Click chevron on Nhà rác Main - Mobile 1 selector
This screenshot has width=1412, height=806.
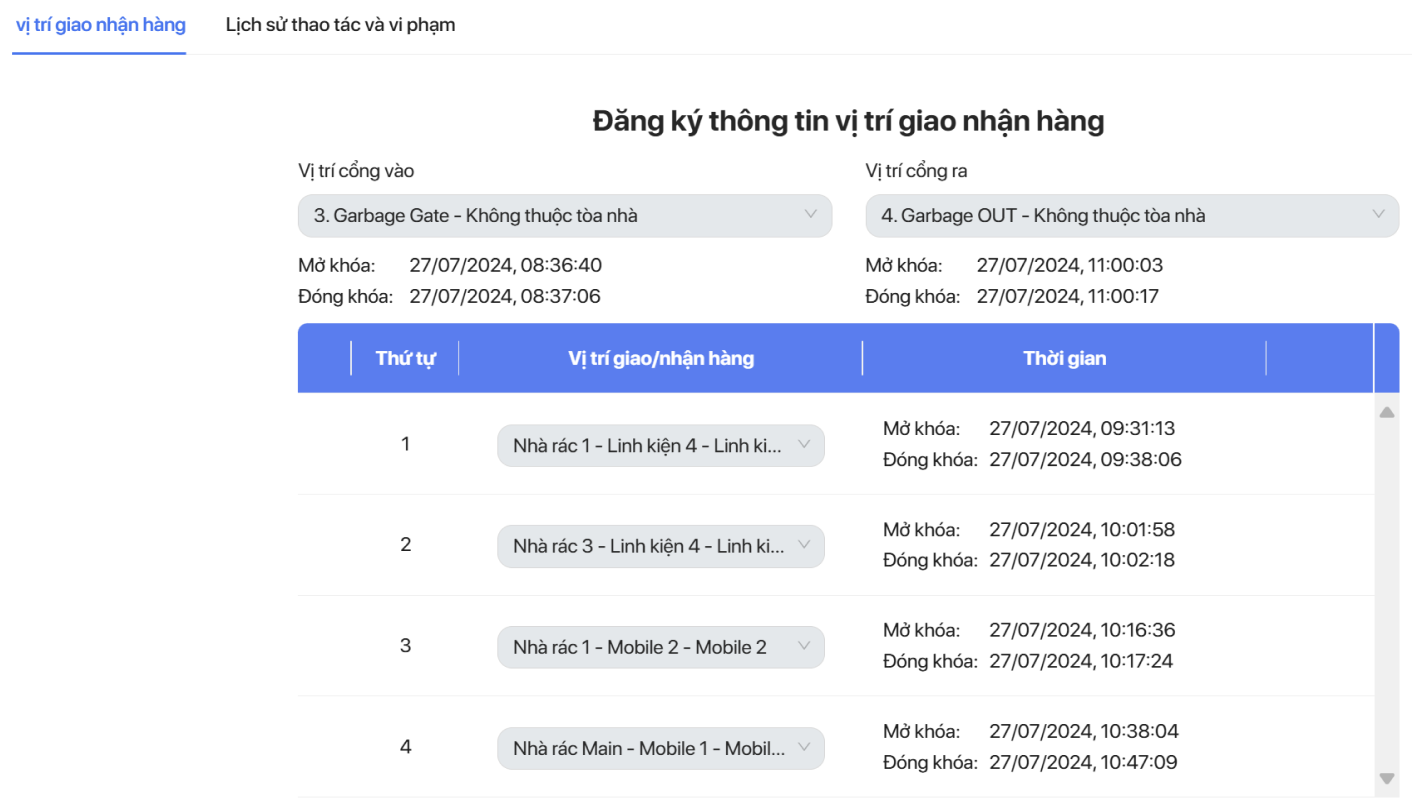pyautogui.click(x=803, y=747)
